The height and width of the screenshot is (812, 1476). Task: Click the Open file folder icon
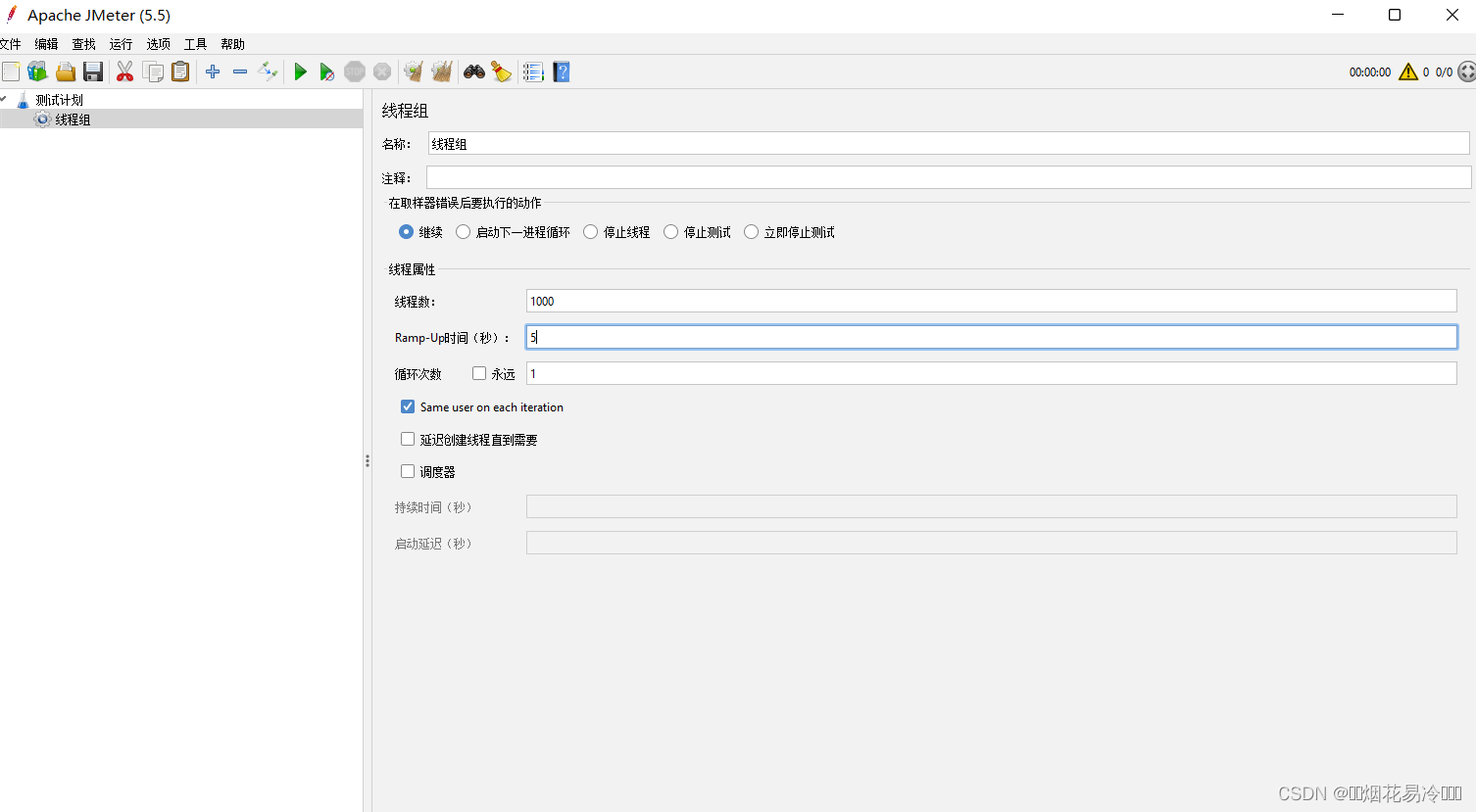(x=66, y=72)
